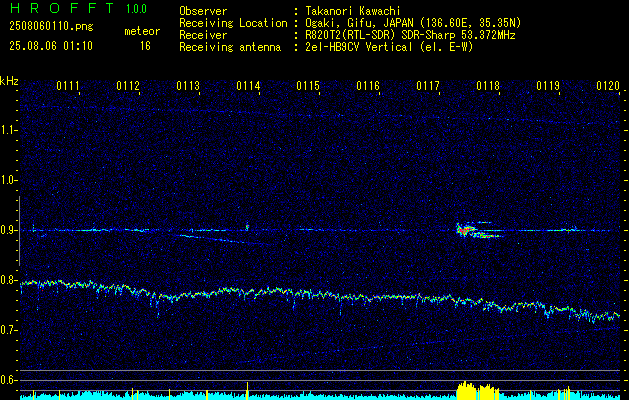This screenshot has height=400, width=629.
Task: Click the kHz axis unit label
Action: coord(9,81)
